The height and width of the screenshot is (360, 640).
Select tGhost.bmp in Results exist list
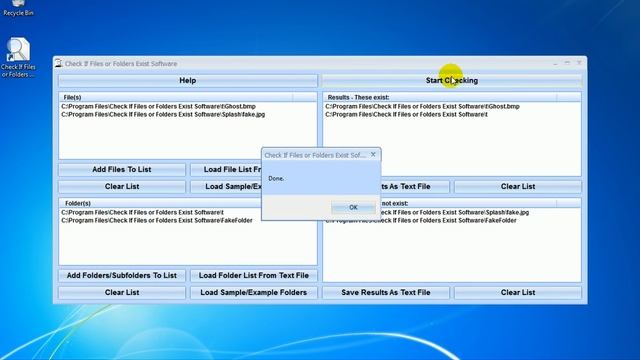click(422, 107)
